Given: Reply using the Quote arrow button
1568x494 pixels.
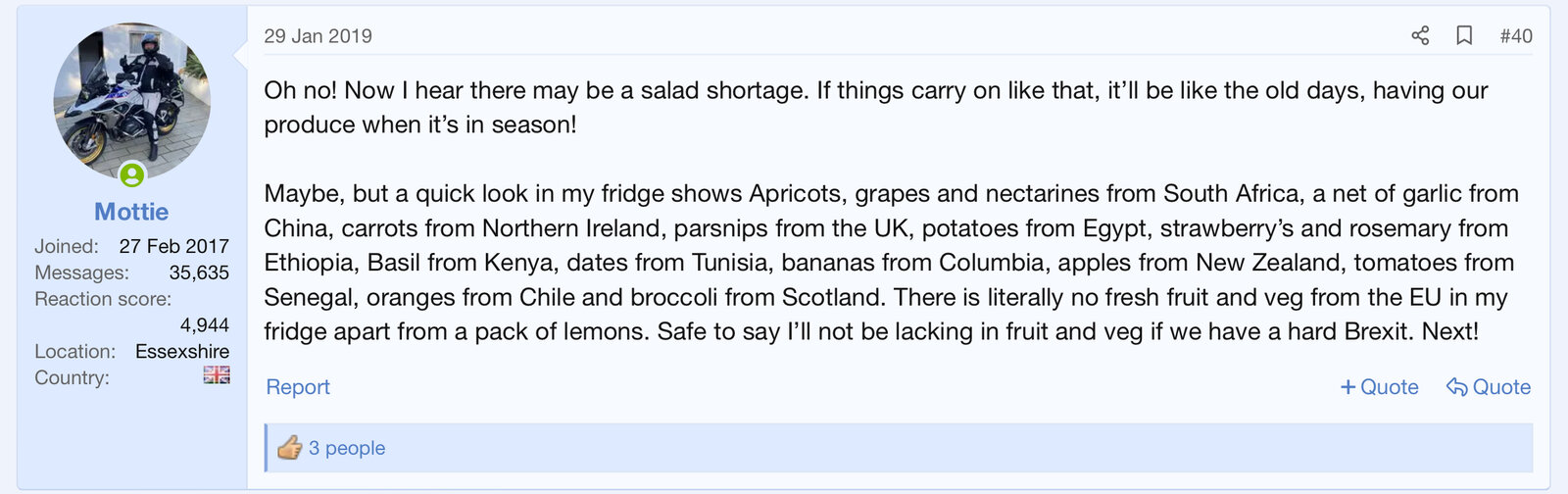Looking at the screenshot, I should coord(1488,387).
